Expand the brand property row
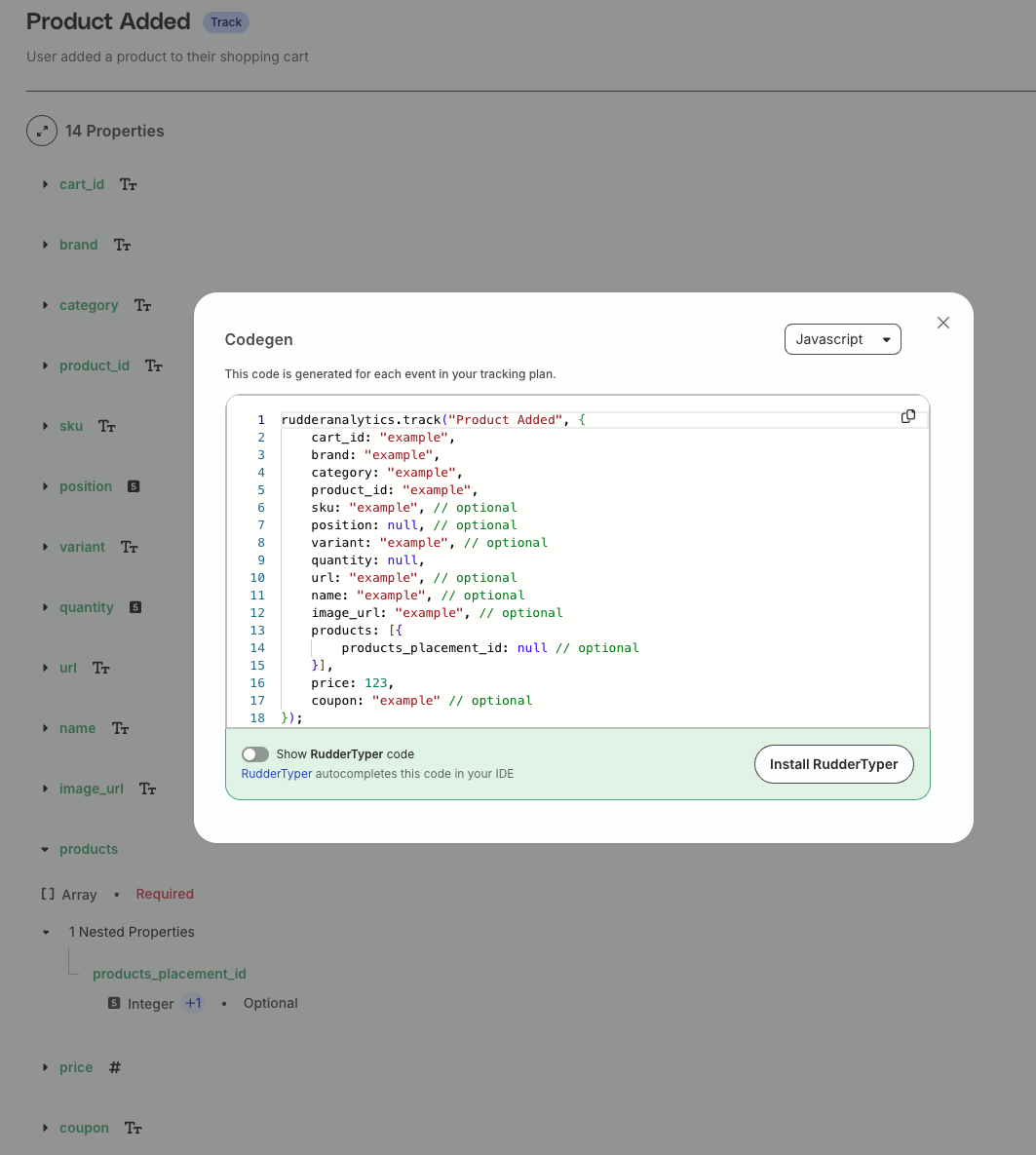Image resolution: width=1036 pixels, height=1155 pixels. 45,246
